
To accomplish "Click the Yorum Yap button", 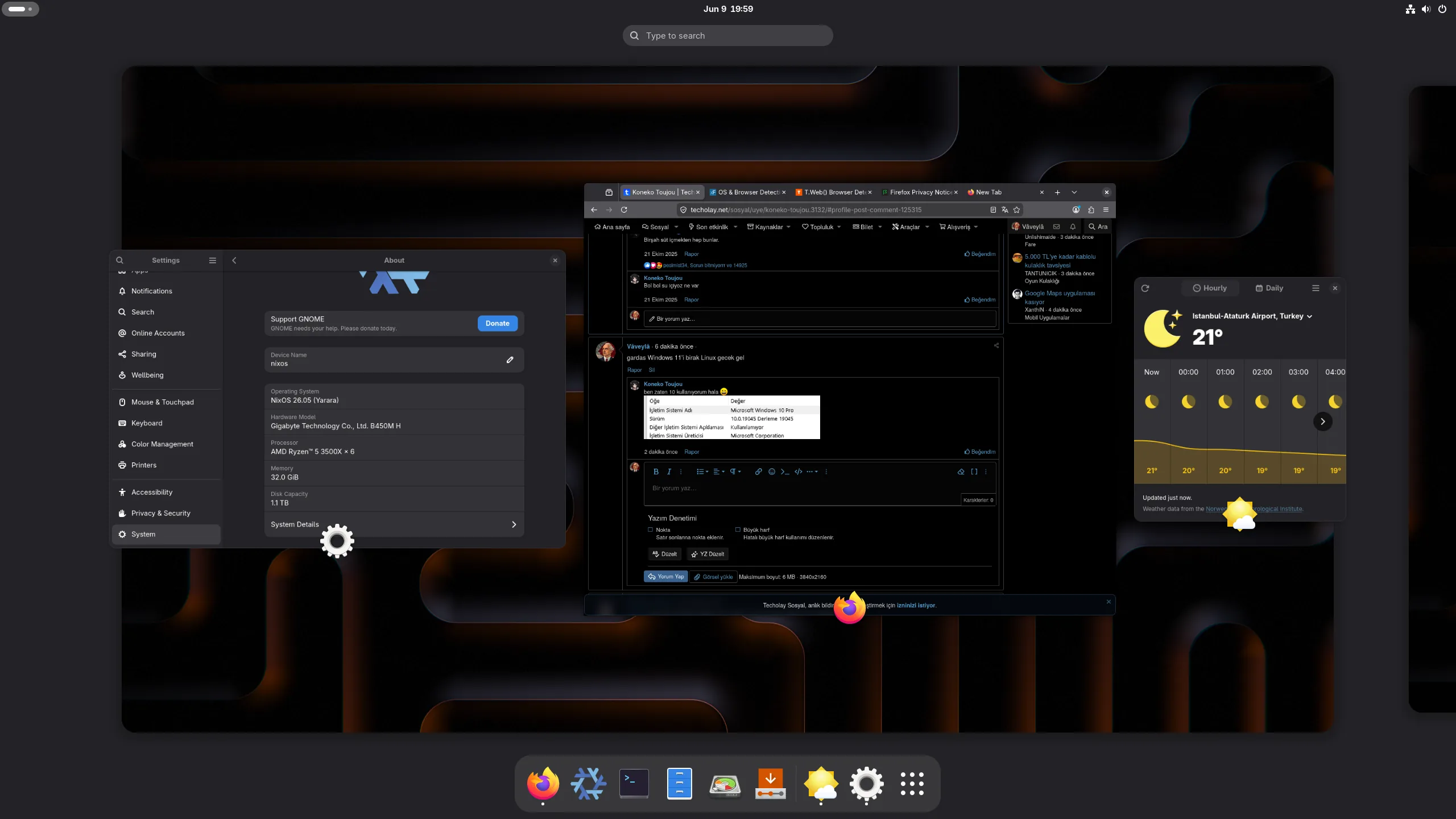I will 665,577.
